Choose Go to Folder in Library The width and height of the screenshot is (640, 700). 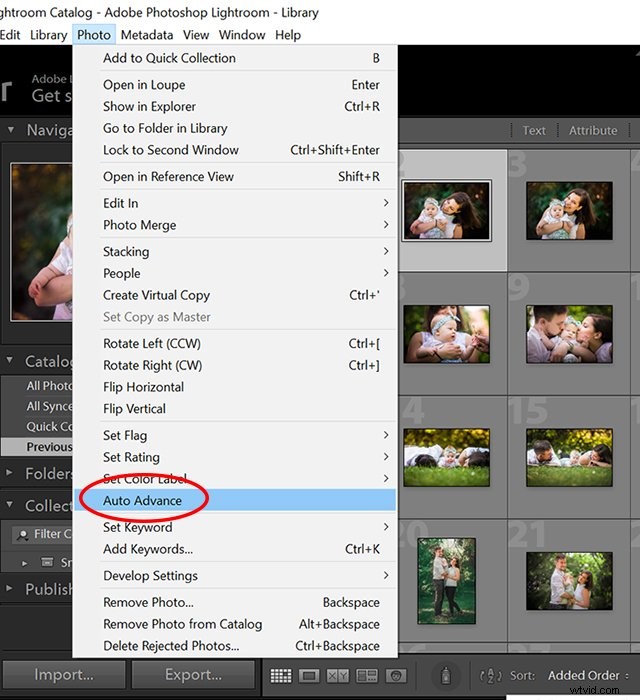[235, 128]
